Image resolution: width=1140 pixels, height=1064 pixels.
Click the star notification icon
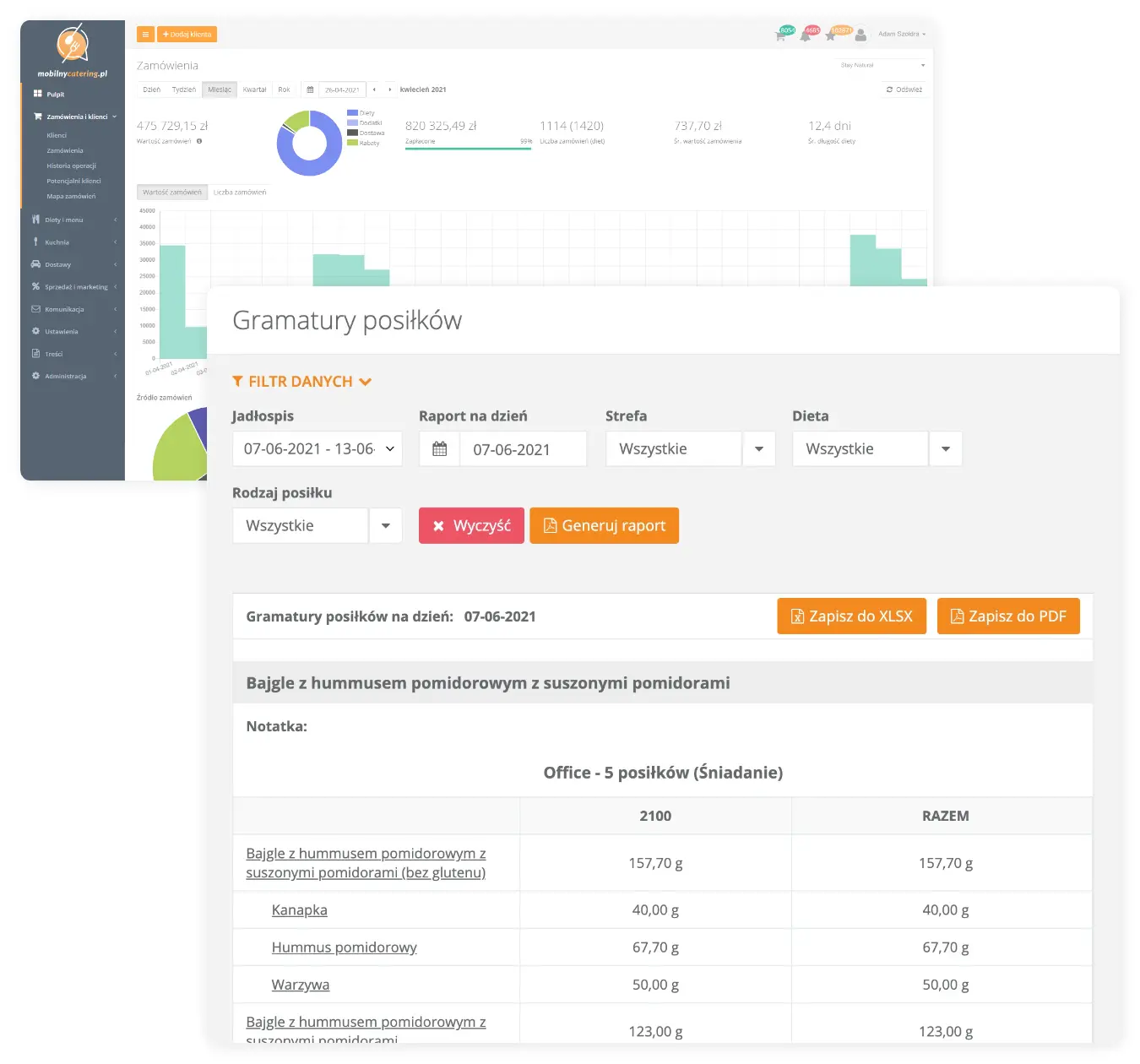(x=831, y=35)
